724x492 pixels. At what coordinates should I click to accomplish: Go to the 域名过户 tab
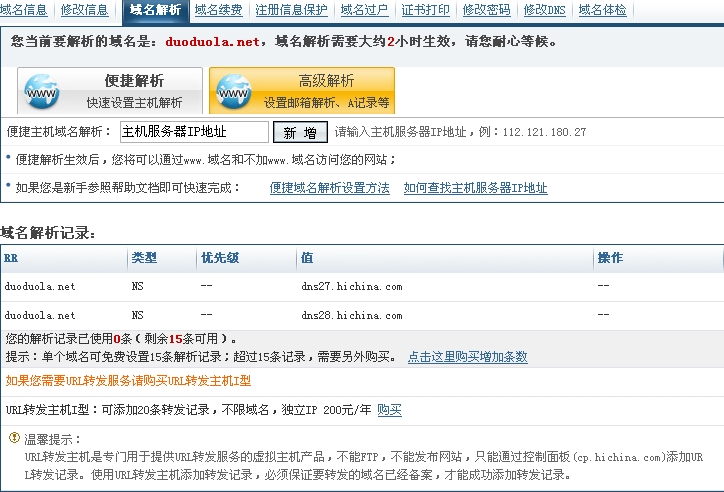(363, 10)
